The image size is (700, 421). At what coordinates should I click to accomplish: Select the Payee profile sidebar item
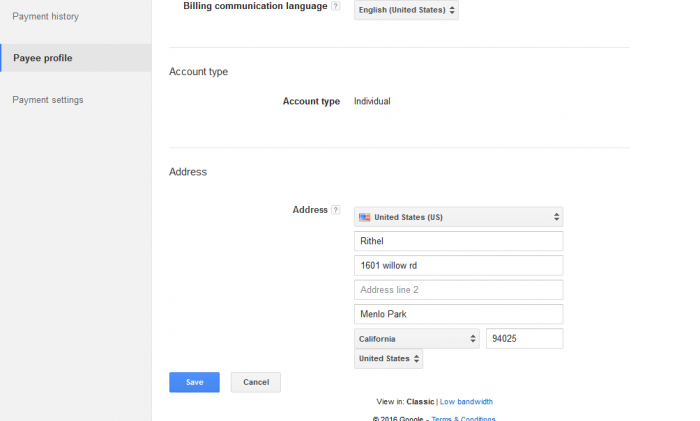(x=43, y=58)
